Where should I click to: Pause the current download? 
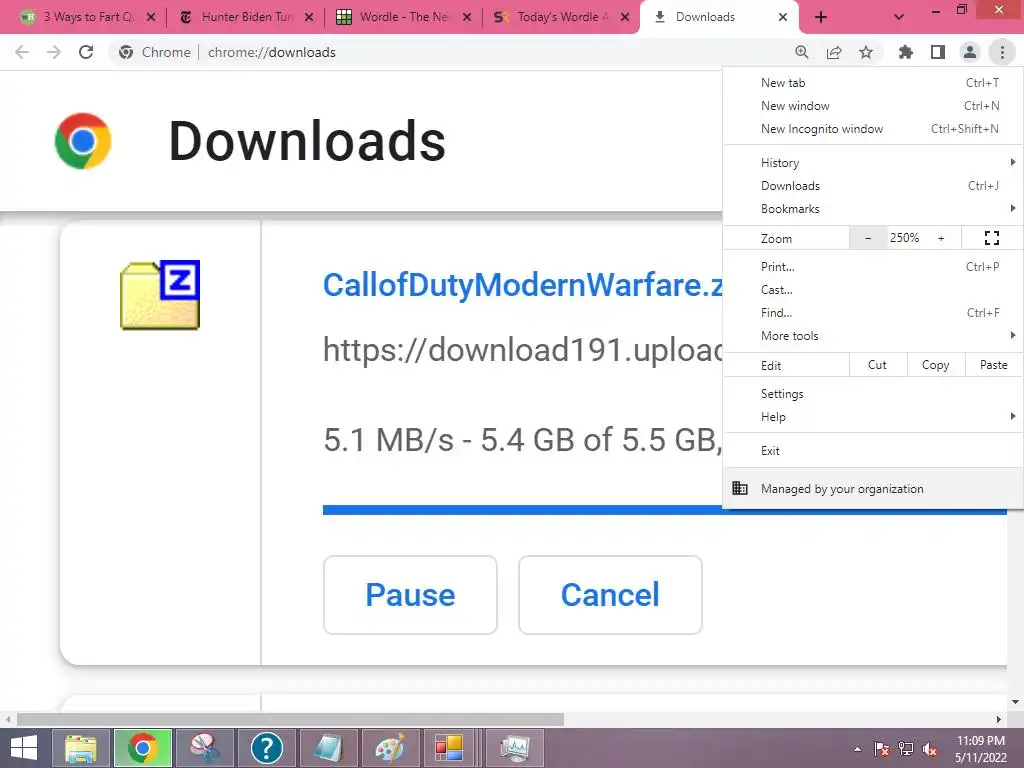click(x=410, y=595)
